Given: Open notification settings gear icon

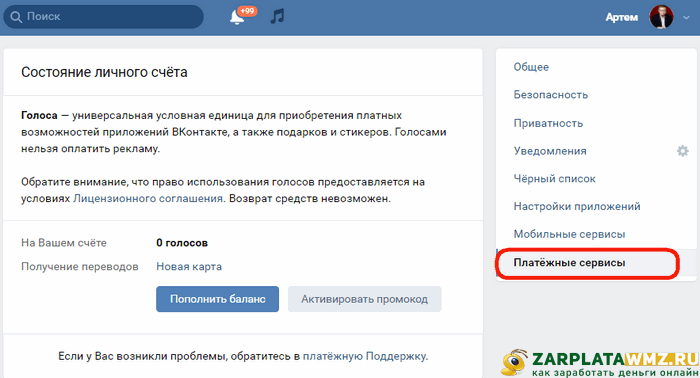Looking at the screenshot, I should tap(682, 151).
